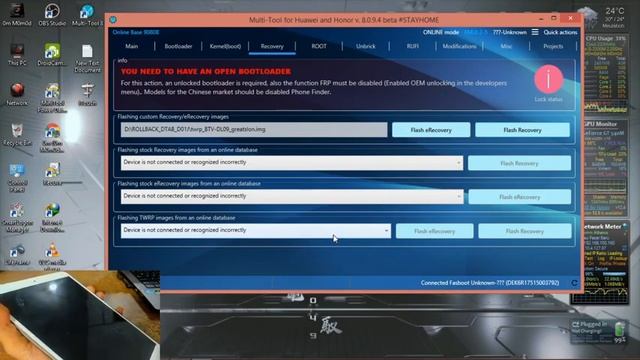640x360 pixels.
Task: Minimize the Multi-Tool window
Action: (541, 19)
